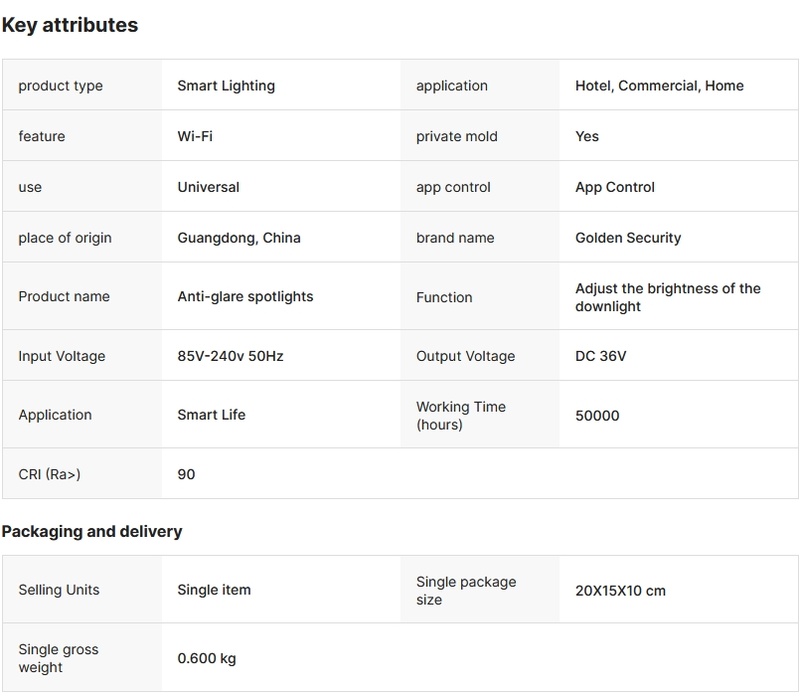Click the CRI (Ra>) label
This screenshot has width=800, height=697.
(49, 474)
